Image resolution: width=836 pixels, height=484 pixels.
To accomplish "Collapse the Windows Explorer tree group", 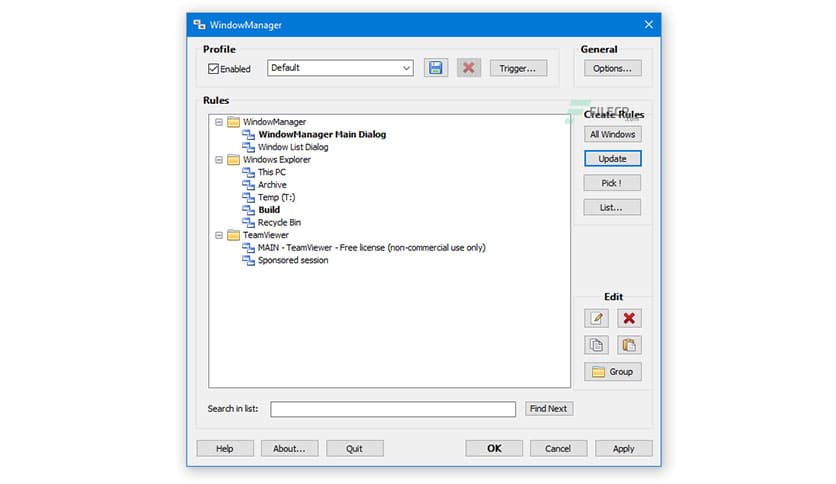I will (x=219, y=160).
